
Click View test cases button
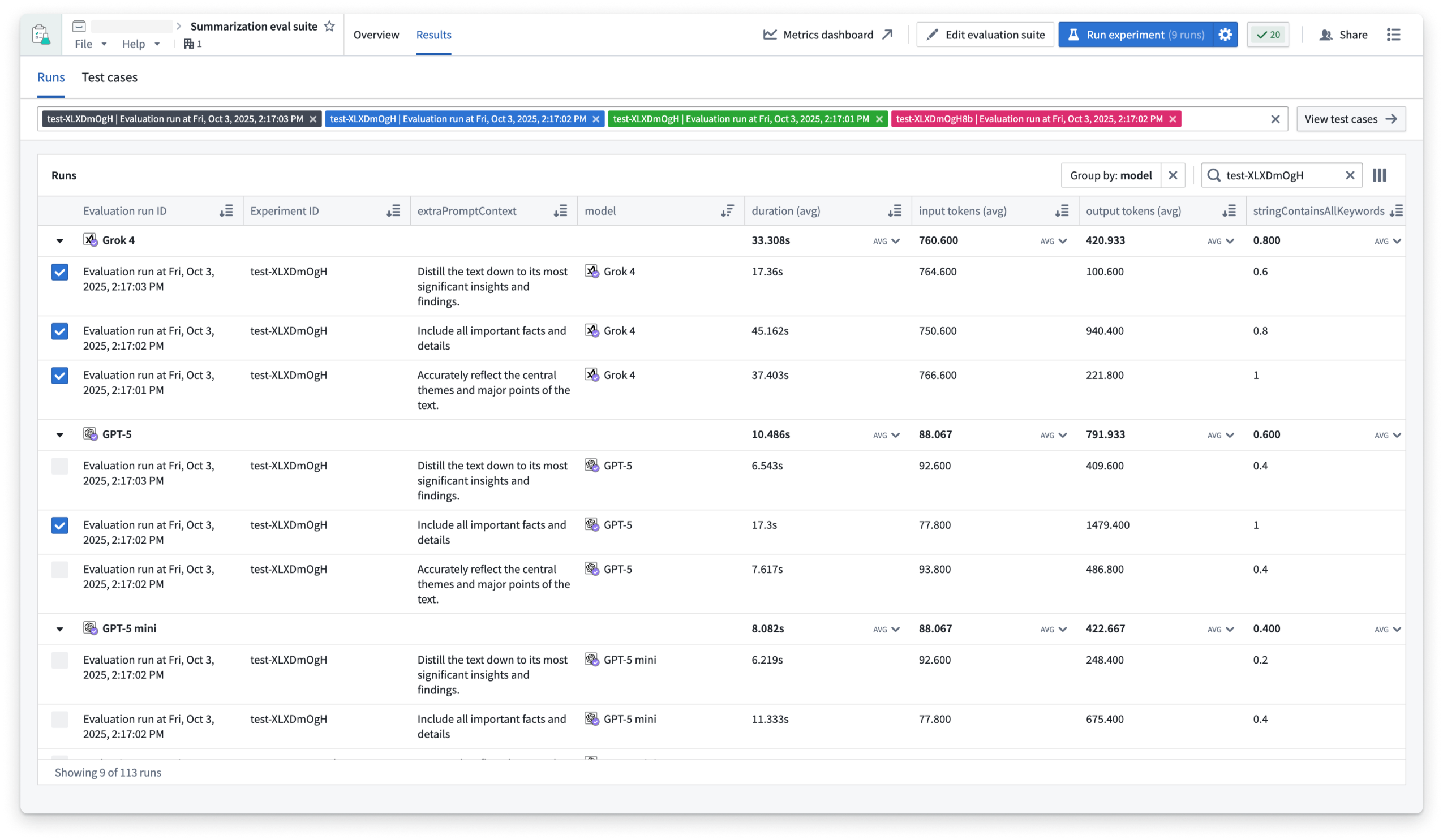(1350, 119)
